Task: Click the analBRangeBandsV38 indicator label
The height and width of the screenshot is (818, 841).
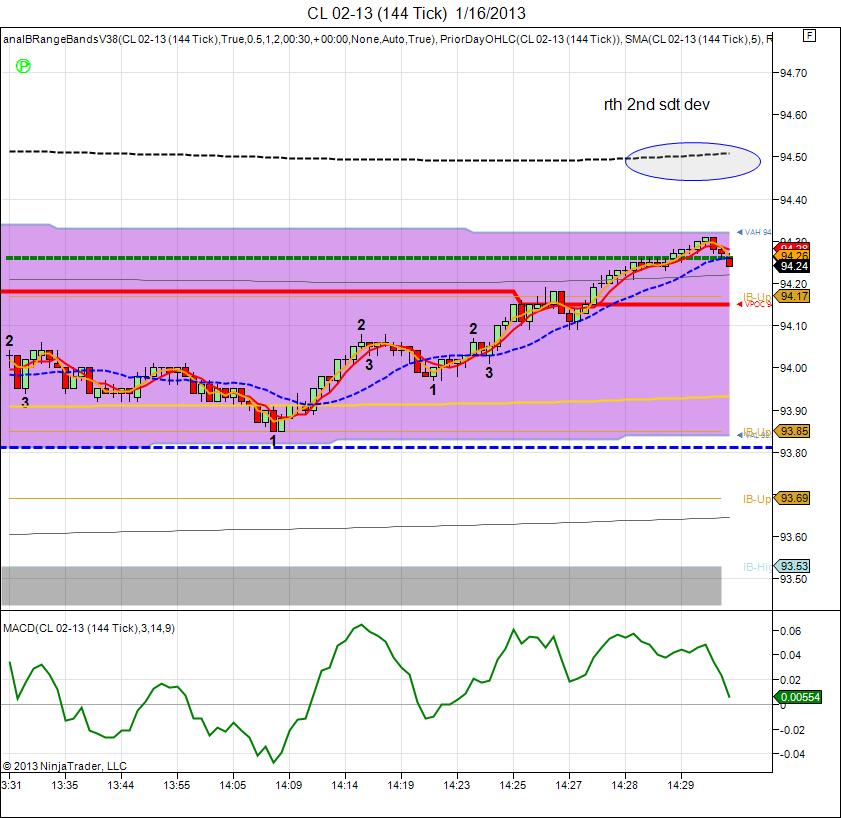Action: pyautogui.click(x=220, y=39)
